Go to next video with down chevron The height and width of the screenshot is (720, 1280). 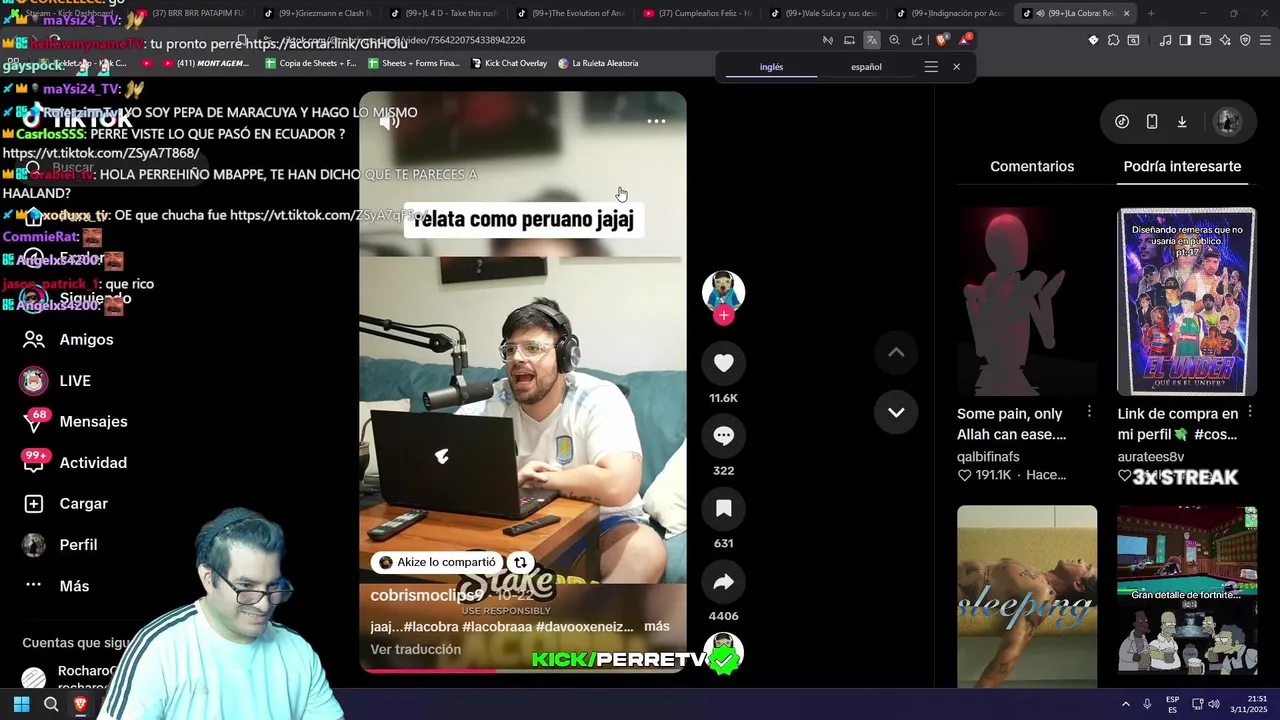coord(896,412)
